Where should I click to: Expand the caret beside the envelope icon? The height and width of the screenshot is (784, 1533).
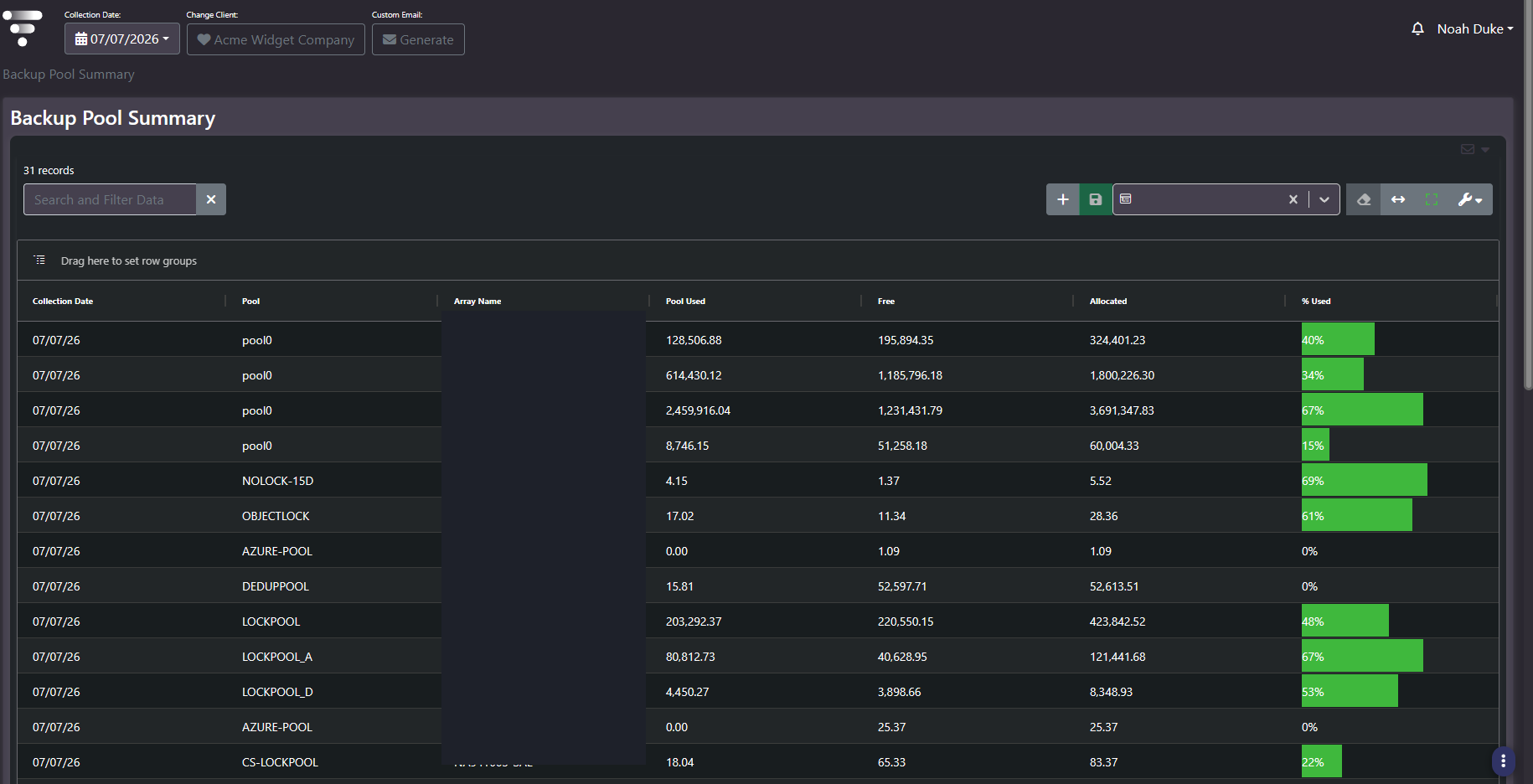click(x=1485, y=150)
